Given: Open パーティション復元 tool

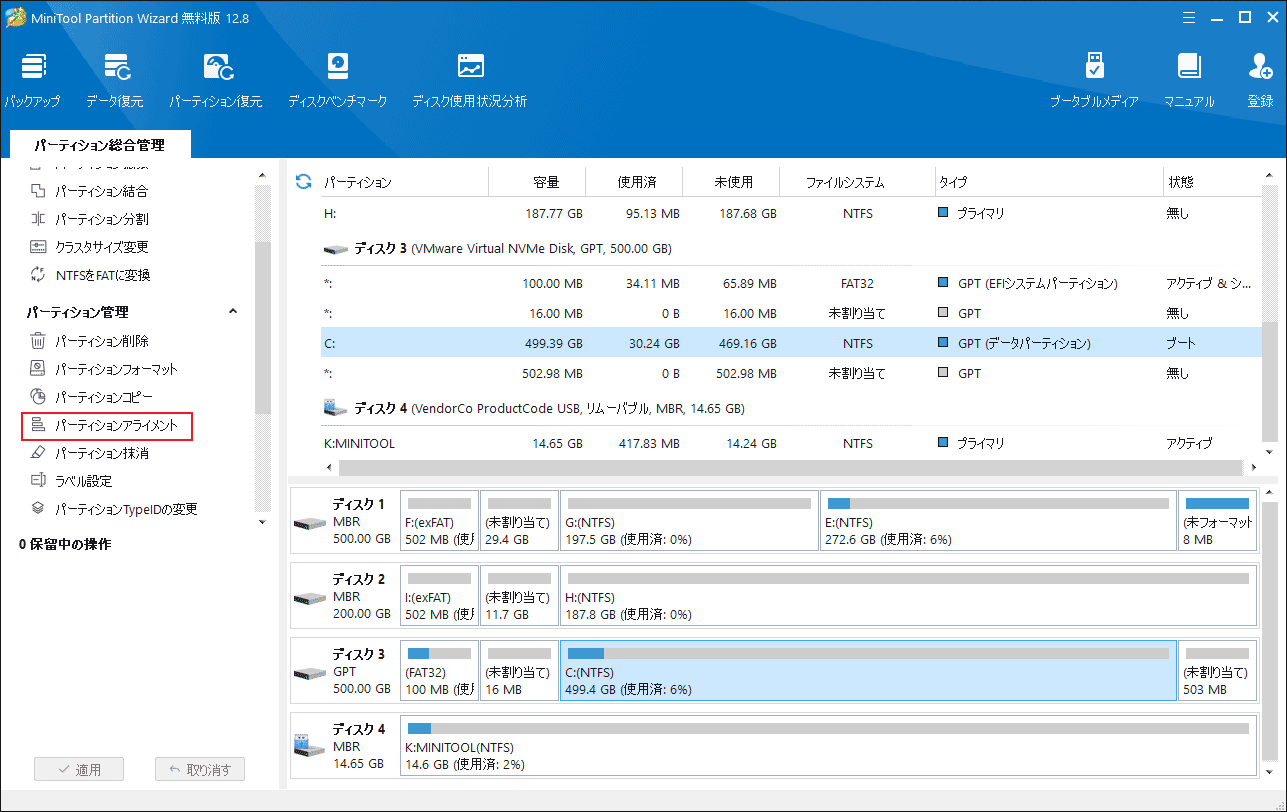Looking at the screenshot, I should click(215, 81).
